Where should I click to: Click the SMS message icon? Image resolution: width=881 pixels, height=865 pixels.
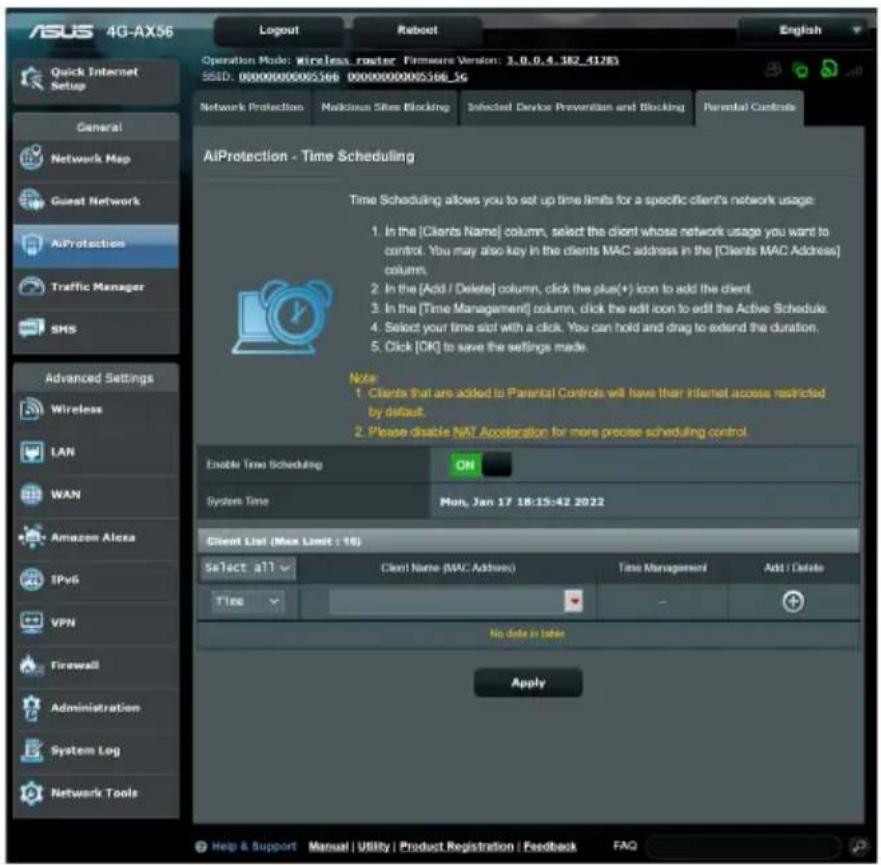(x=31, y=328)
